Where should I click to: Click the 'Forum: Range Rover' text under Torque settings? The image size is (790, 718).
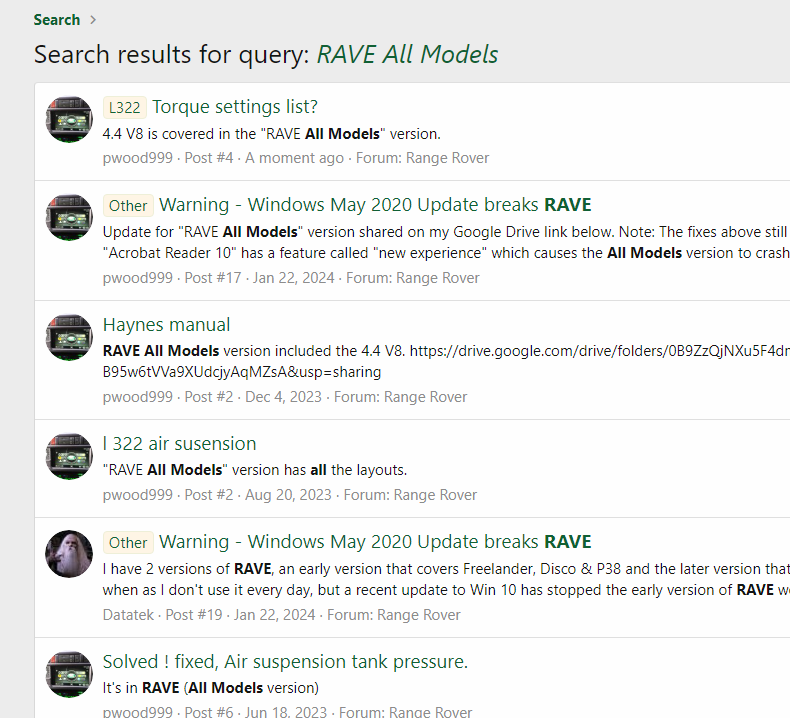tap(422, 158)
